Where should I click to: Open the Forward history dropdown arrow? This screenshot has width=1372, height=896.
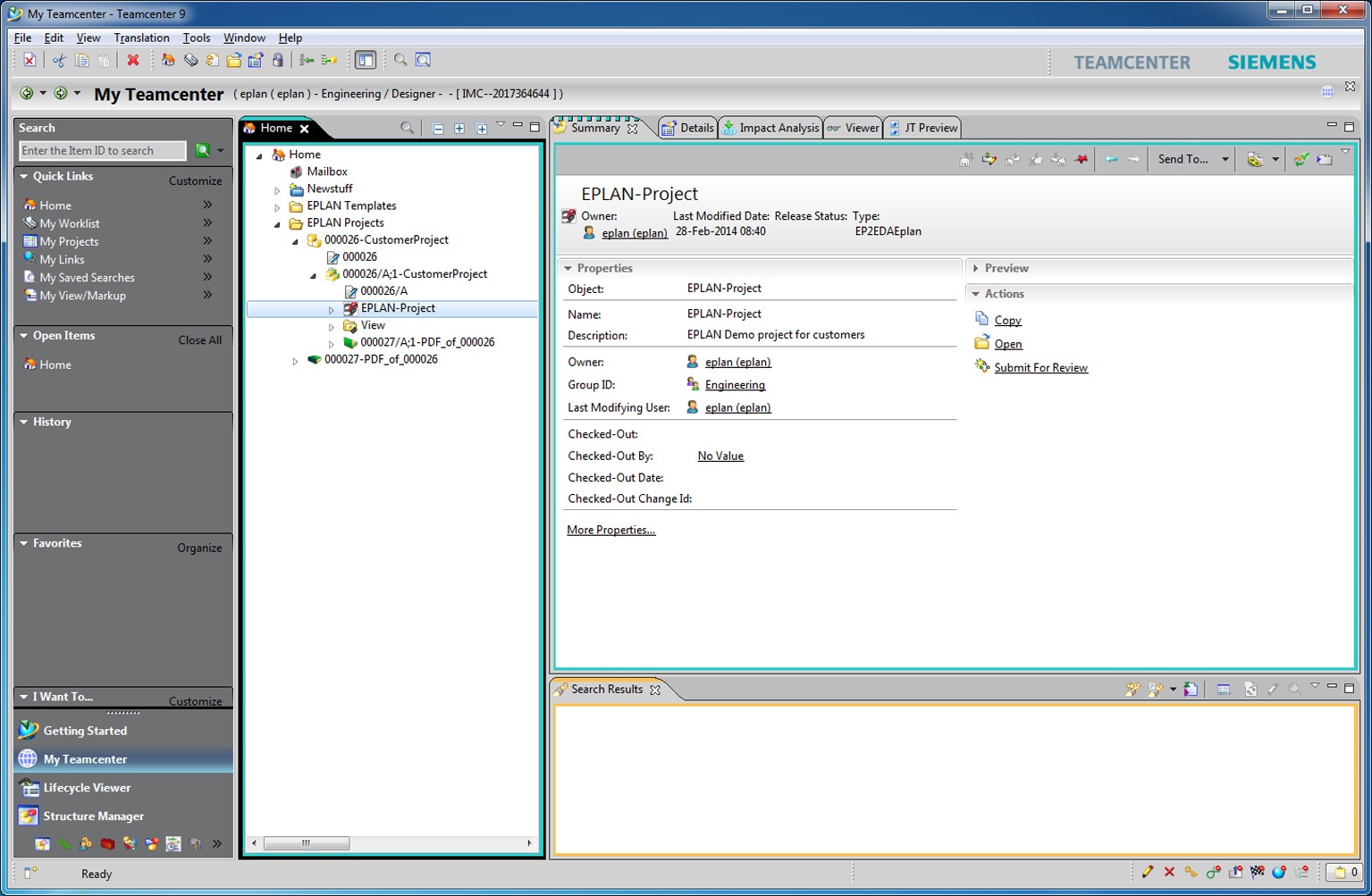pos(77,93)
